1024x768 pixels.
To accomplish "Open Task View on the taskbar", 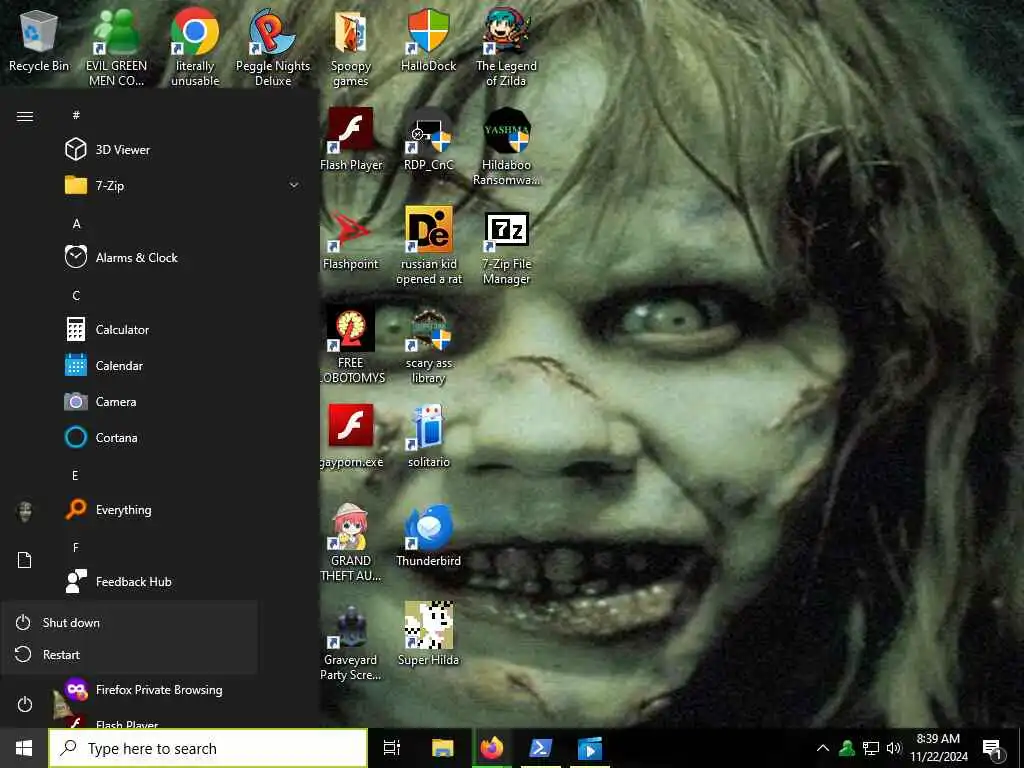I will pyautogui.click(x=392, y=748).
